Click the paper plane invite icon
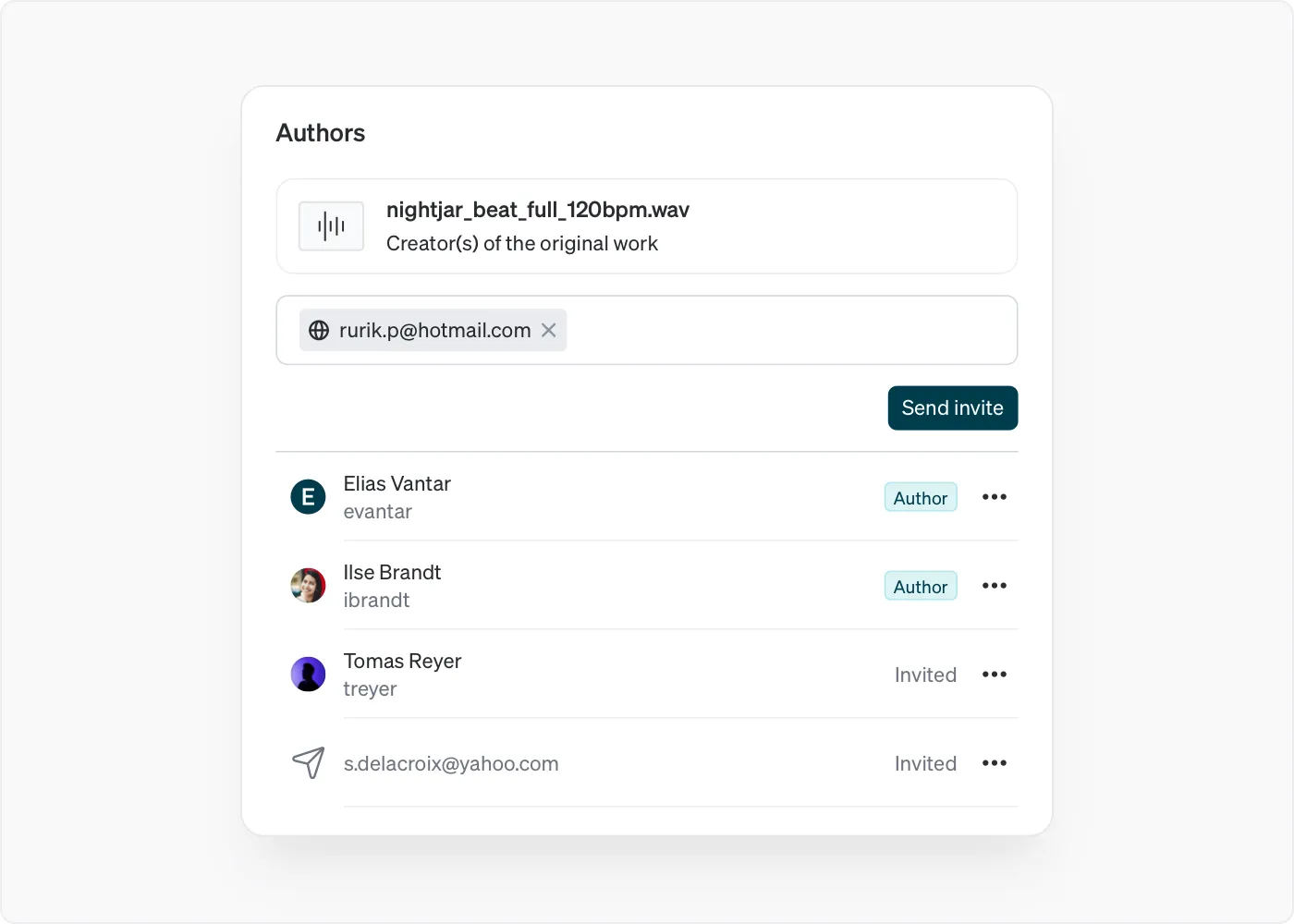The height and width of the screenshot is (924, 1294). [x=309, y=763]
